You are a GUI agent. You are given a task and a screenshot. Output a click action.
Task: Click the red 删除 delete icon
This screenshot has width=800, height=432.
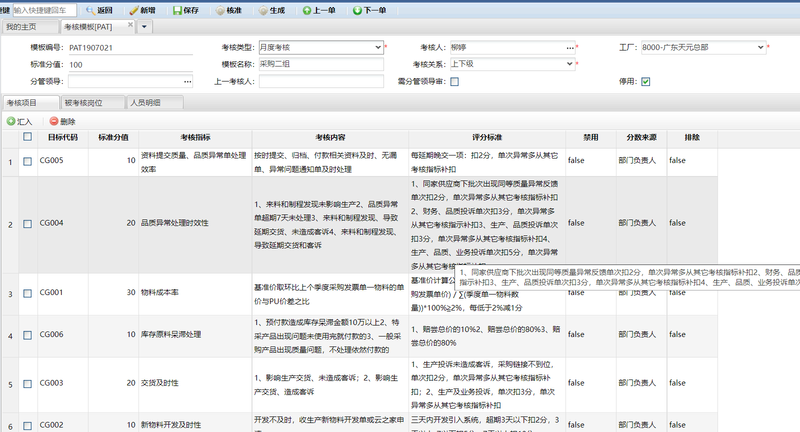click(x=54, y=121)
